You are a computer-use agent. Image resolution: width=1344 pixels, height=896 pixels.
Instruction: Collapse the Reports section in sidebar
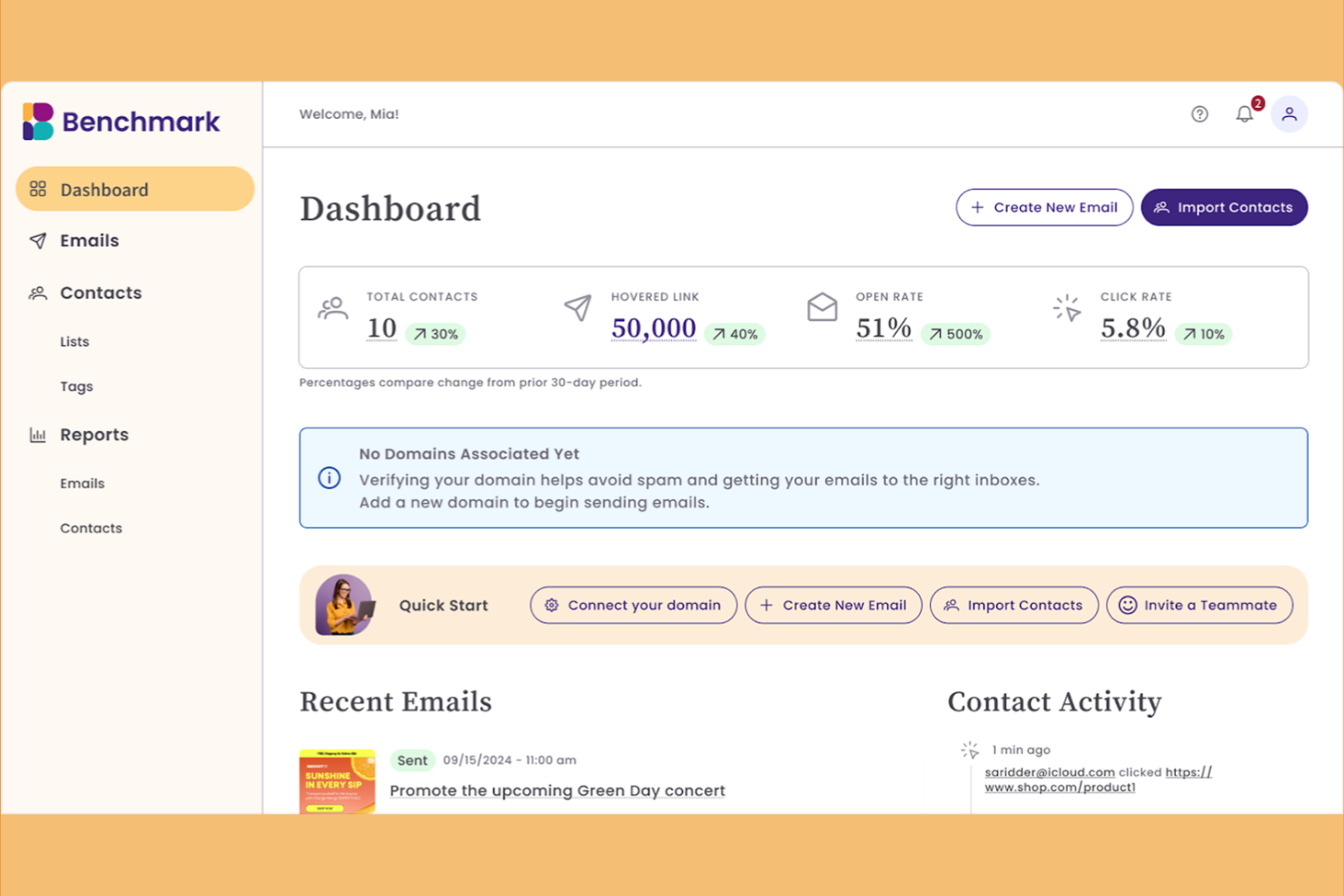(94, 434)
